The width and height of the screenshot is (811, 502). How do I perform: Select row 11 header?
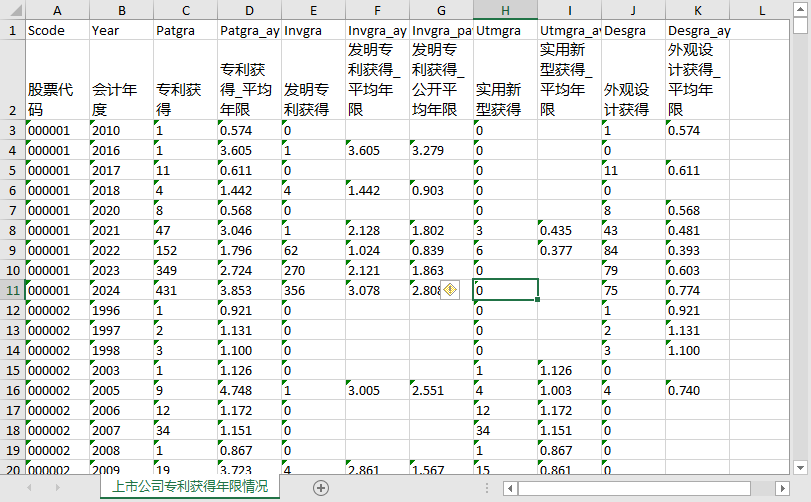click(x=12, y=290)
